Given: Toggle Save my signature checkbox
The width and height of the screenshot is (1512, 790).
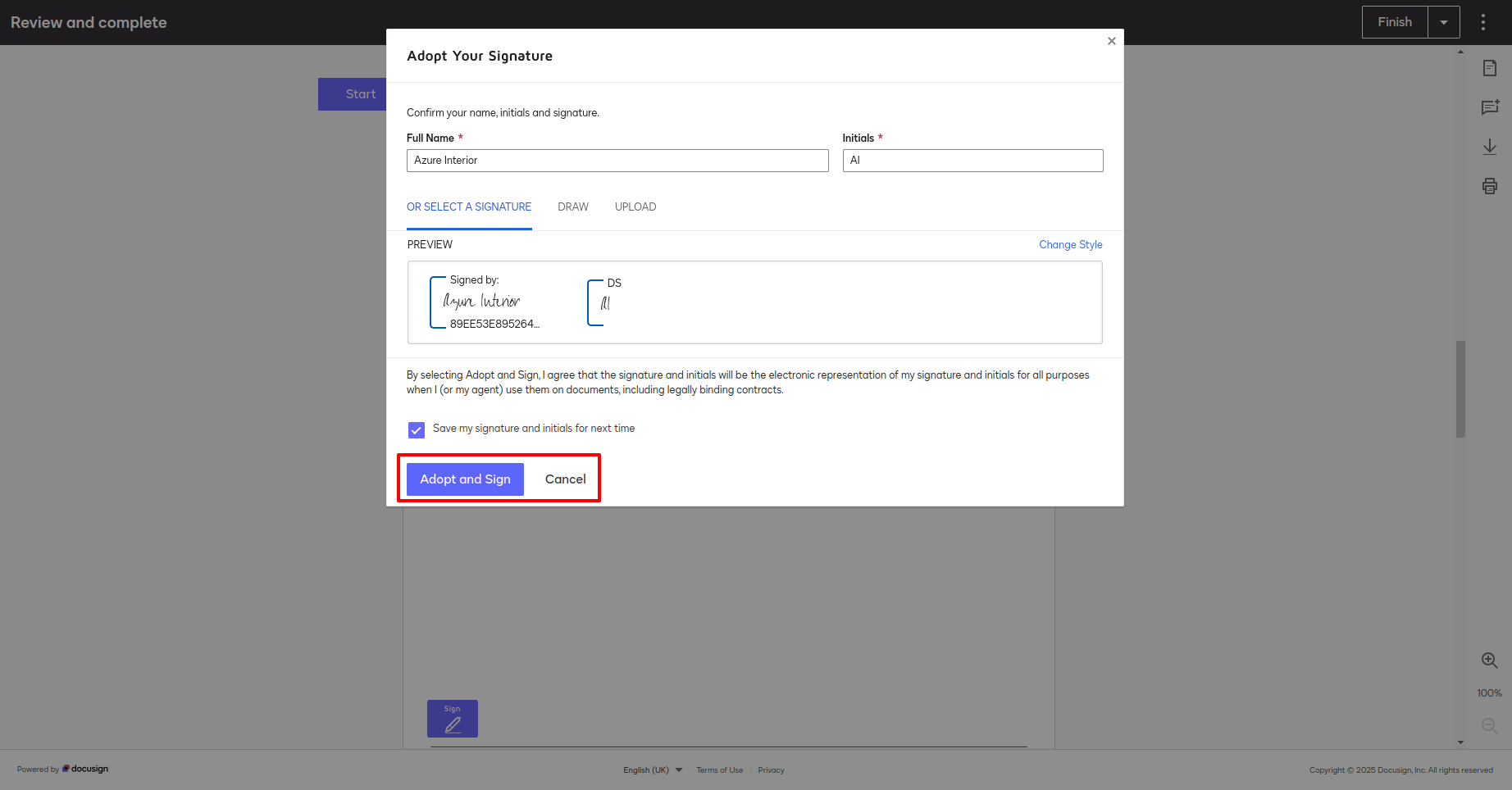Looking at the screenshot, I should [x=417, y=429].
